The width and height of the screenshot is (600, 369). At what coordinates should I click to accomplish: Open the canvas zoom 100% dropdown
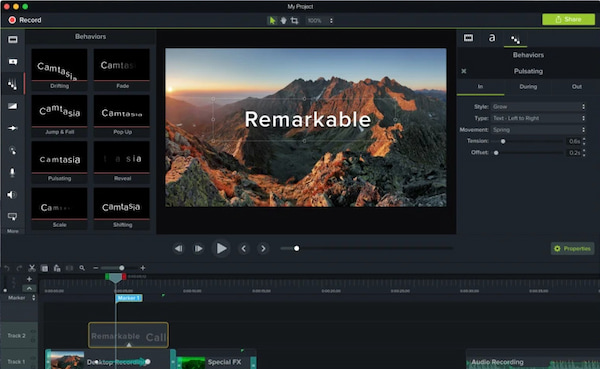point(320,21)
